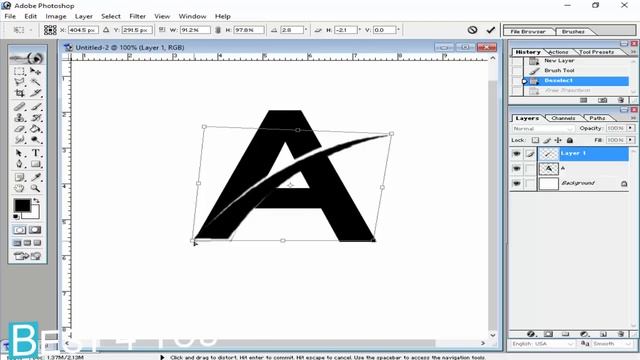This screenshot has width=640, height=360.
Task: Select the Slice tool
Action: tap(36, 93)
